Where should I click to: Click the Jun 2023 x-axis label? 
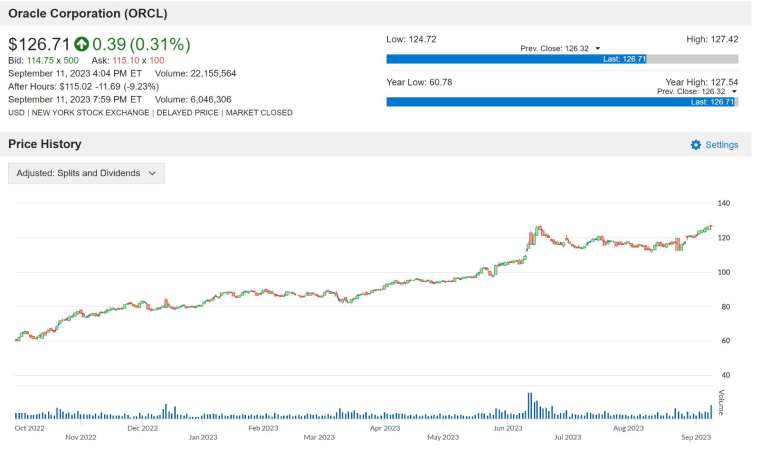coord(508,428)
